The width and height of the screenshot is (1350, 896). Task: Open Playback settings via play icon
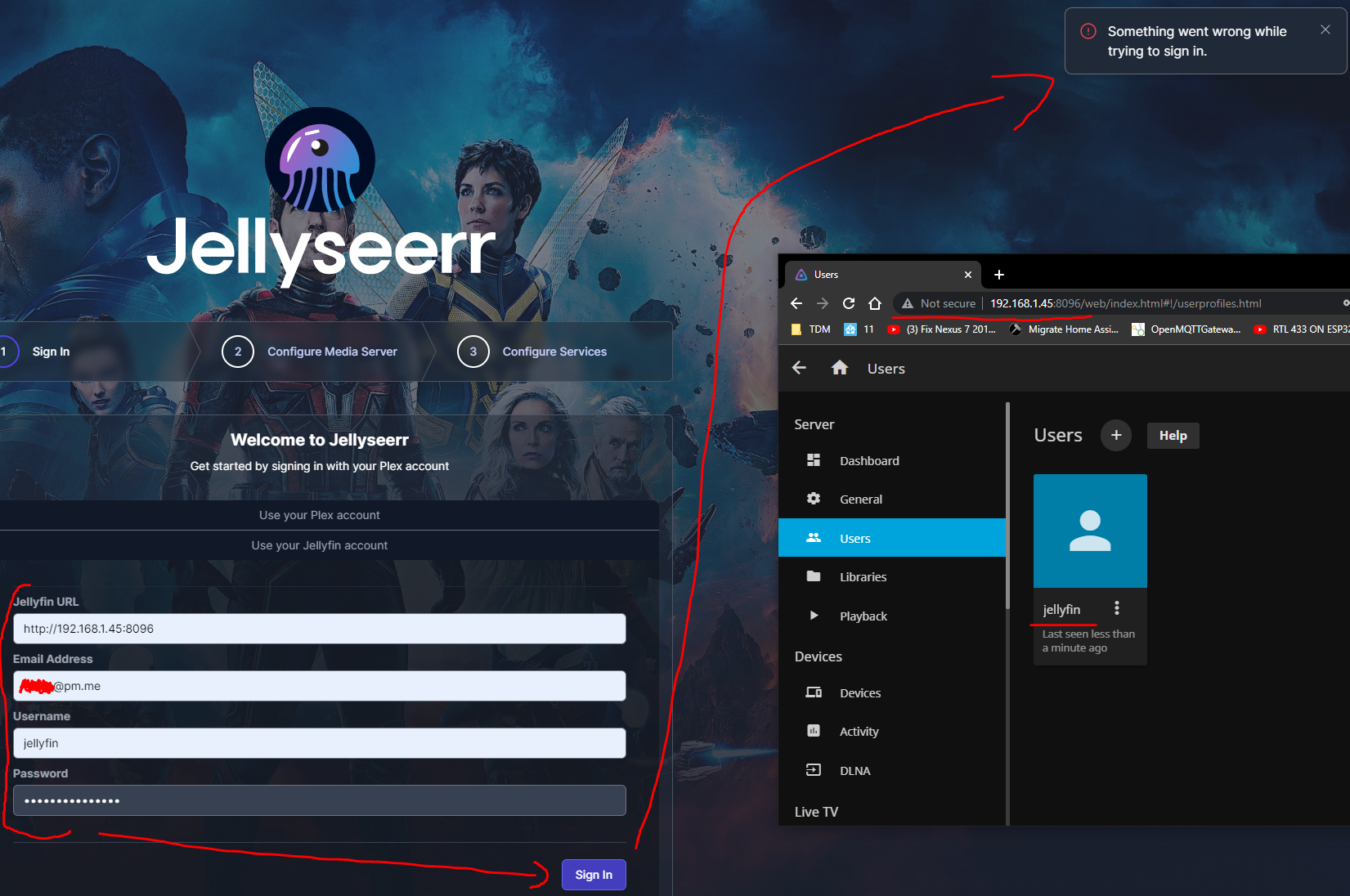tap(864, 616)
